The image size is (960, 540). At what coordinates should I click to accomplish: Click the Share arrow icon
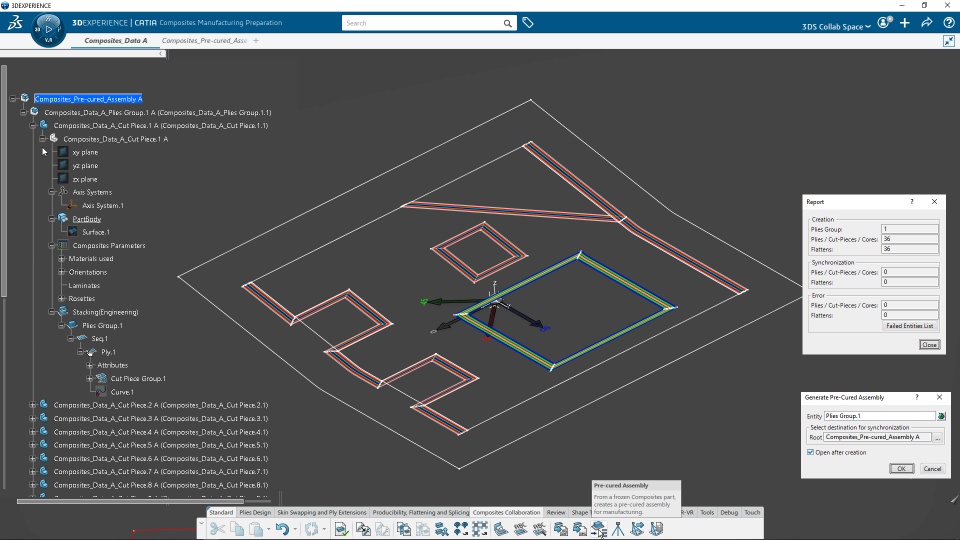click(x=927, y=23)
